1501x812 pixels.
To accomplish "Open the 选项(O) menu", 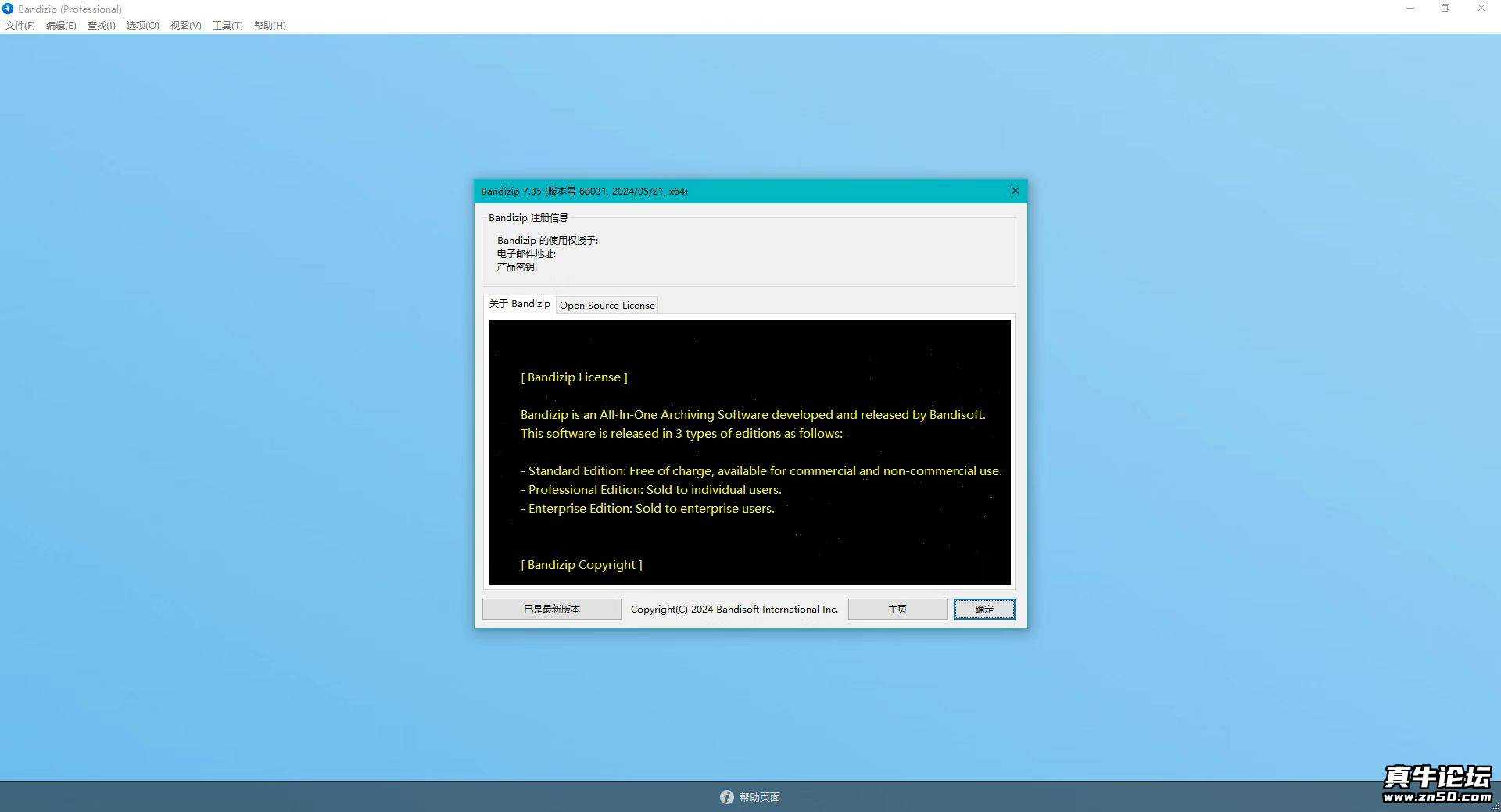I will click(143, 25).
